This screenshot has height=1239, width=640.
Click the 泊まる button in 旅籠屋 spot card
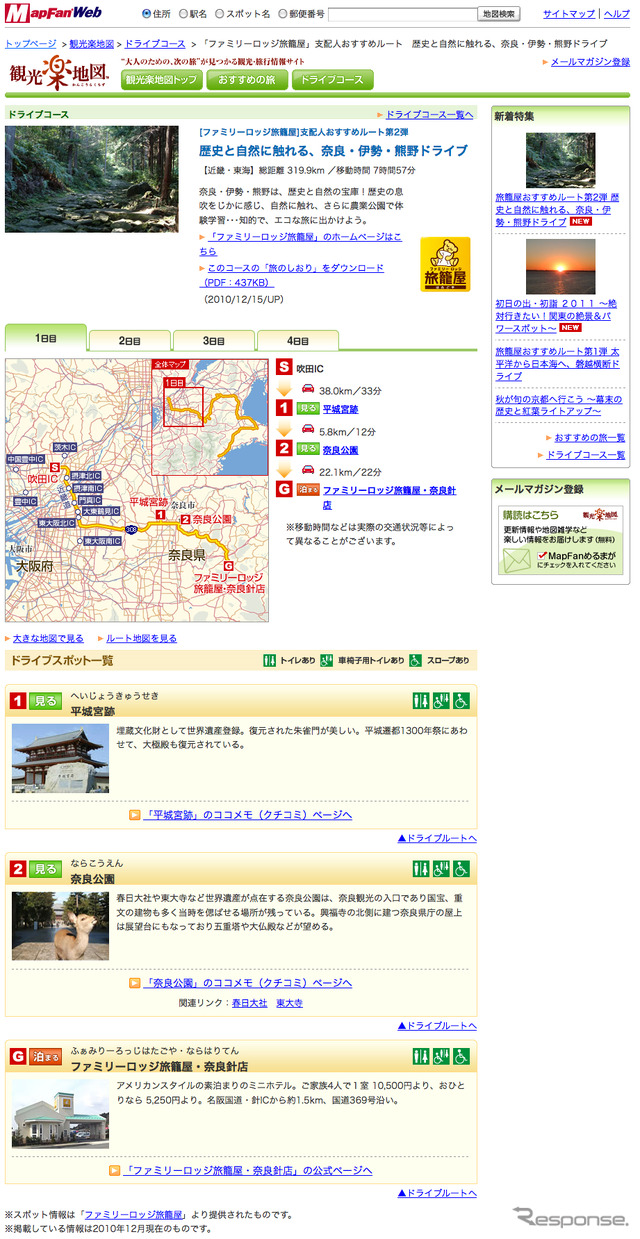coord(46,1057)
